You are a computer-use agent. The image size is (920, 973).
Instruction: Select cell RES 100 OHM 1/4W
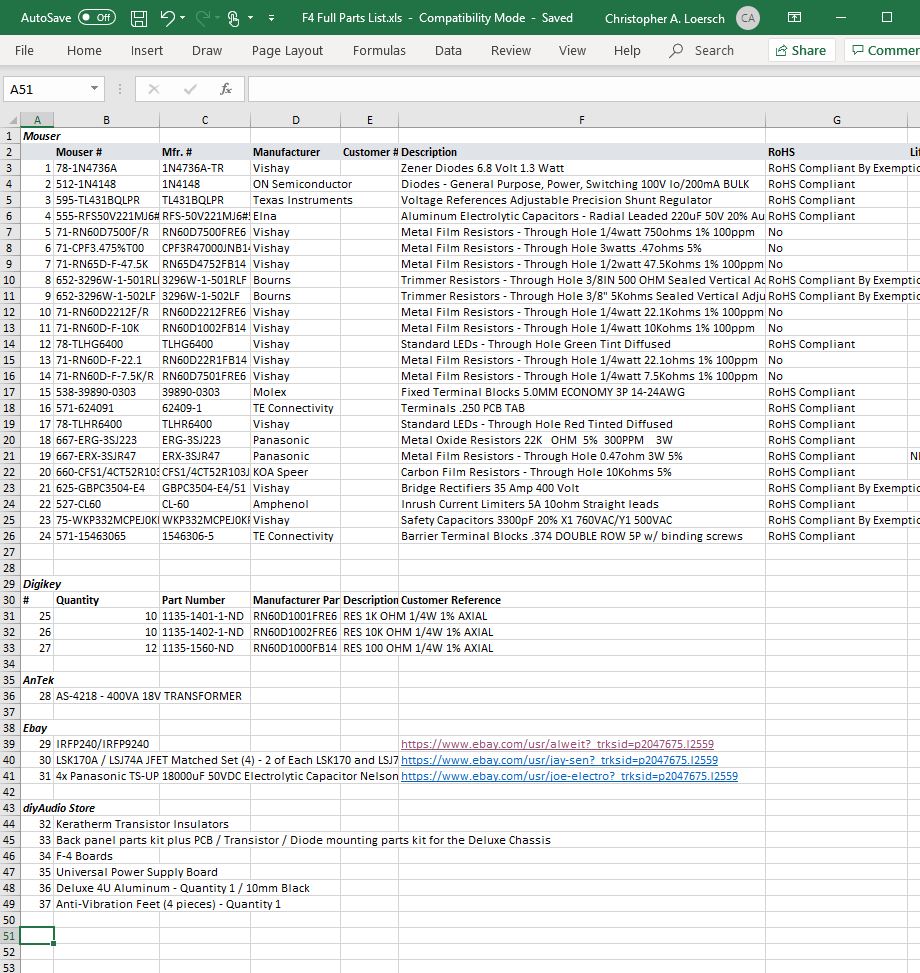coord(369,648)
